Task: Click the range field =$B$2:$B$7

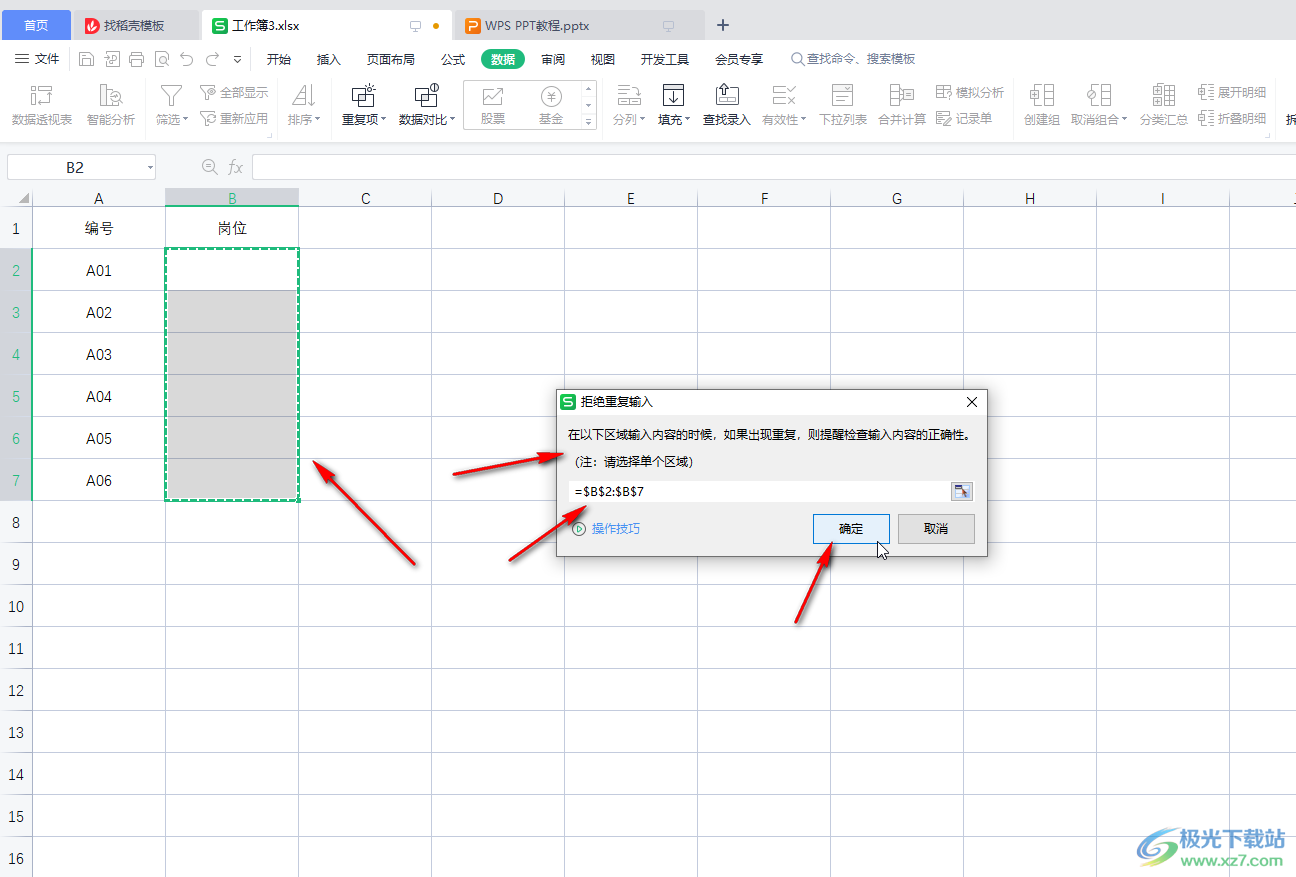Action: (x=758, y=491)
